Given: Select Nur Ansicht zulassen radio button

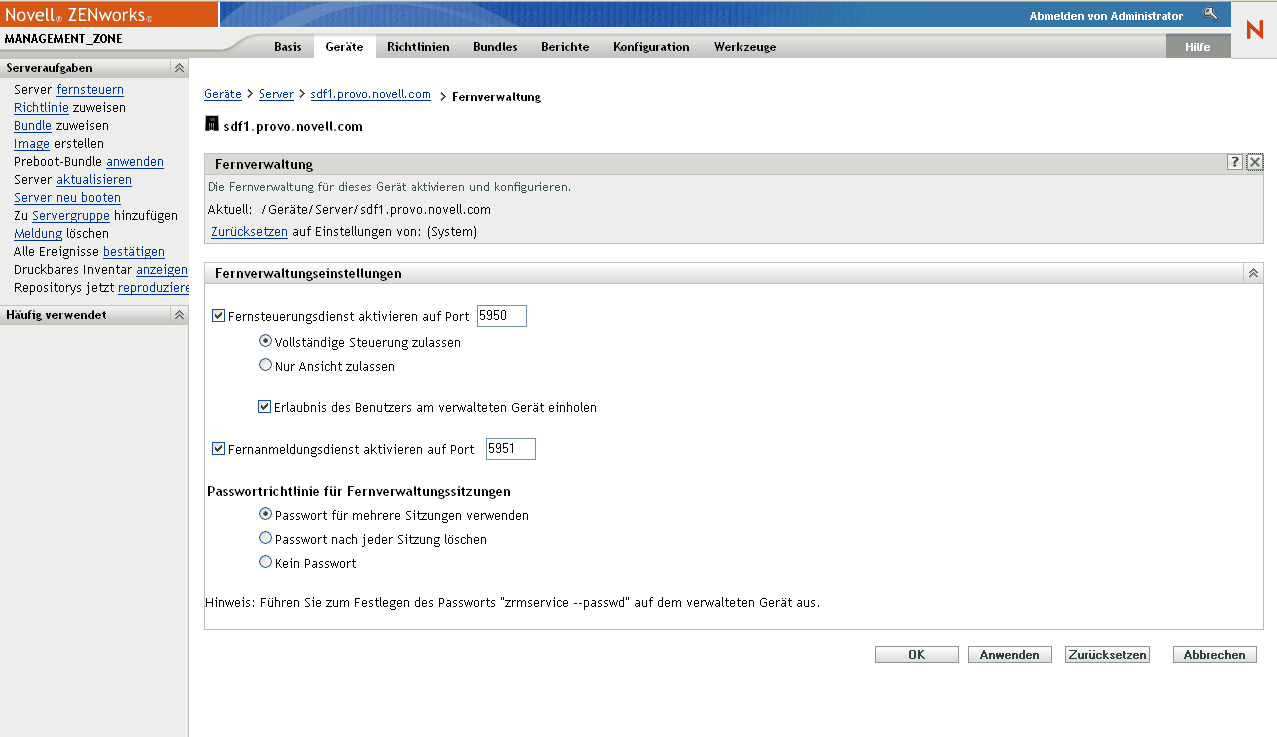Looking at the screenshot, I should 266,365.
